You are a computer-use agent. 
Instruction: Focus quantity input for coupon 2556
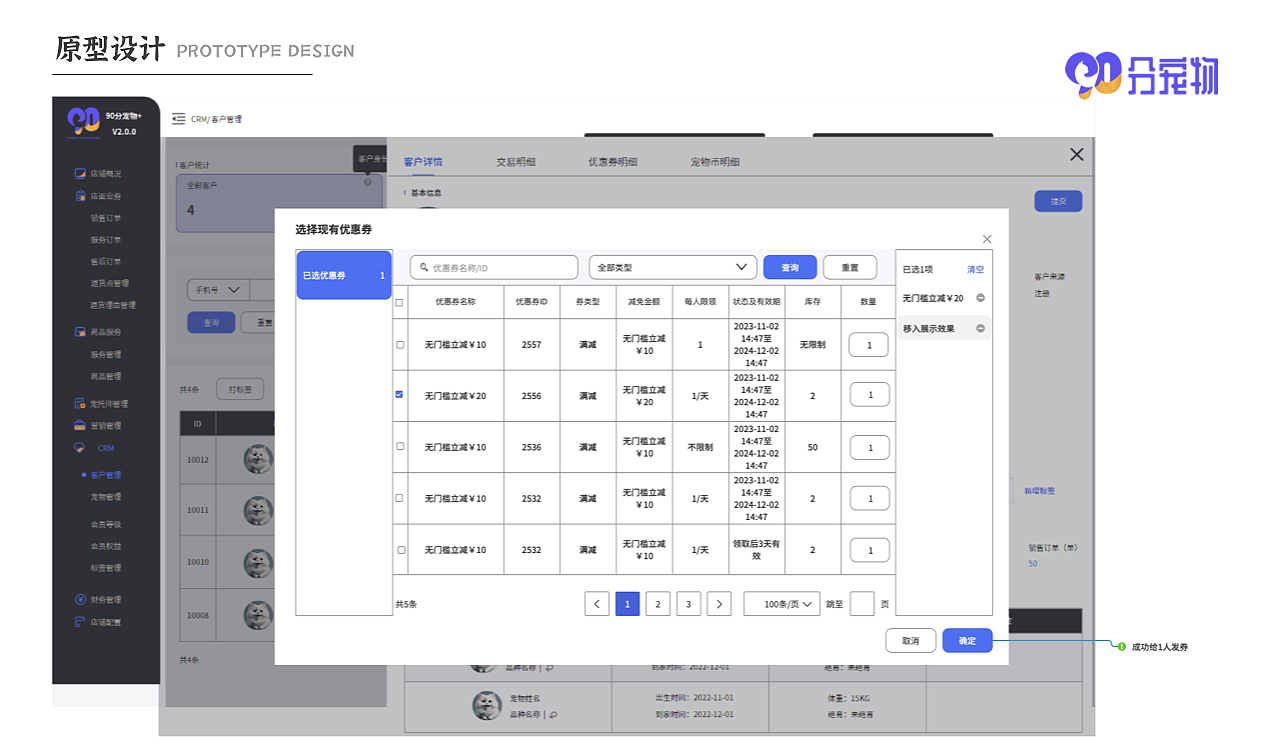click(x=870, y=395)
